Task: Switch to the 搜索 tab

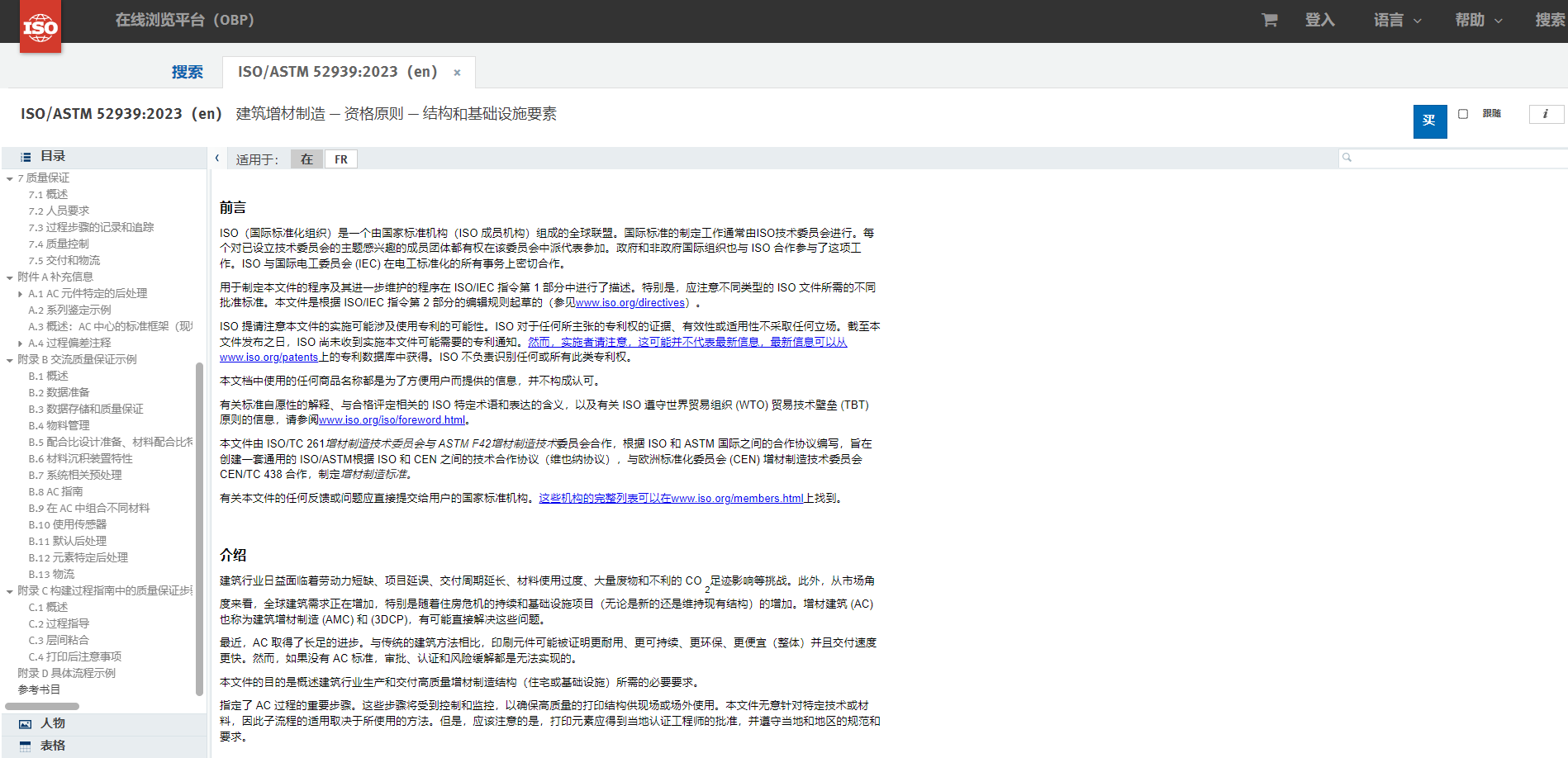Action: coord(188,72)
